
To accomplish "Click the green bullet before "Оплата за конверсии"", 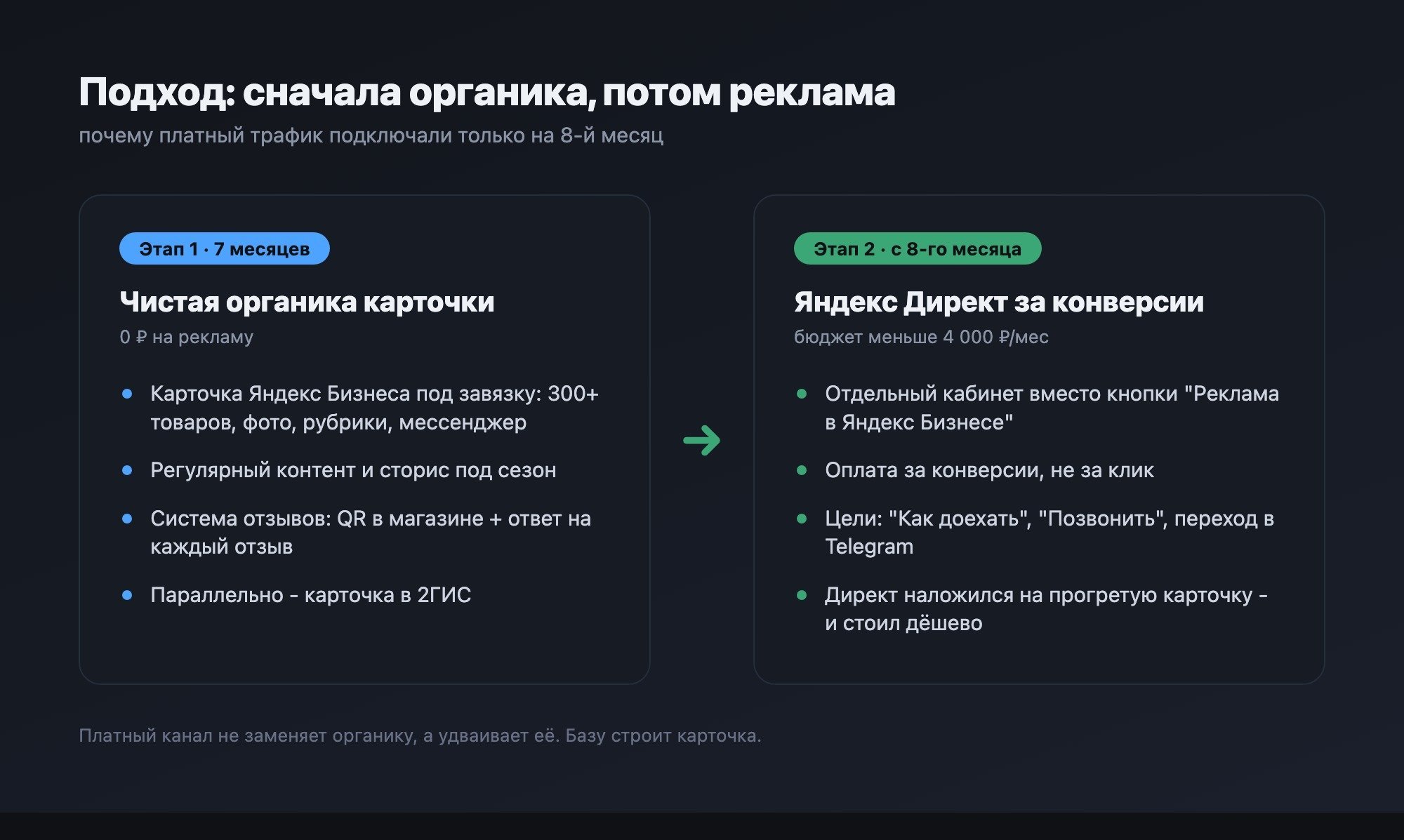I will (802, 470).
